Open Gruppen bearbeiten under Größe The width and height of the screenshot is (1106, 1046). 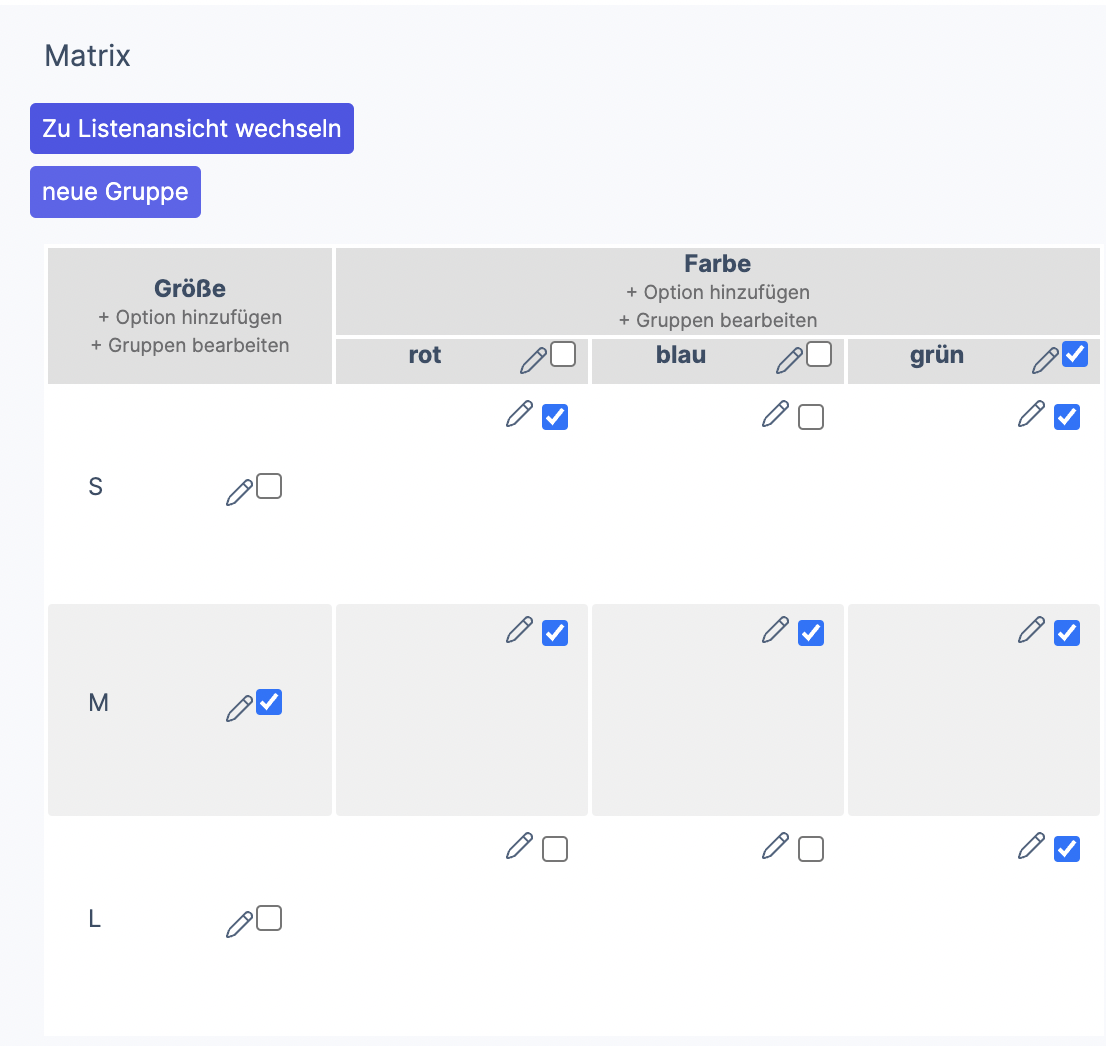tap(190, 345)
